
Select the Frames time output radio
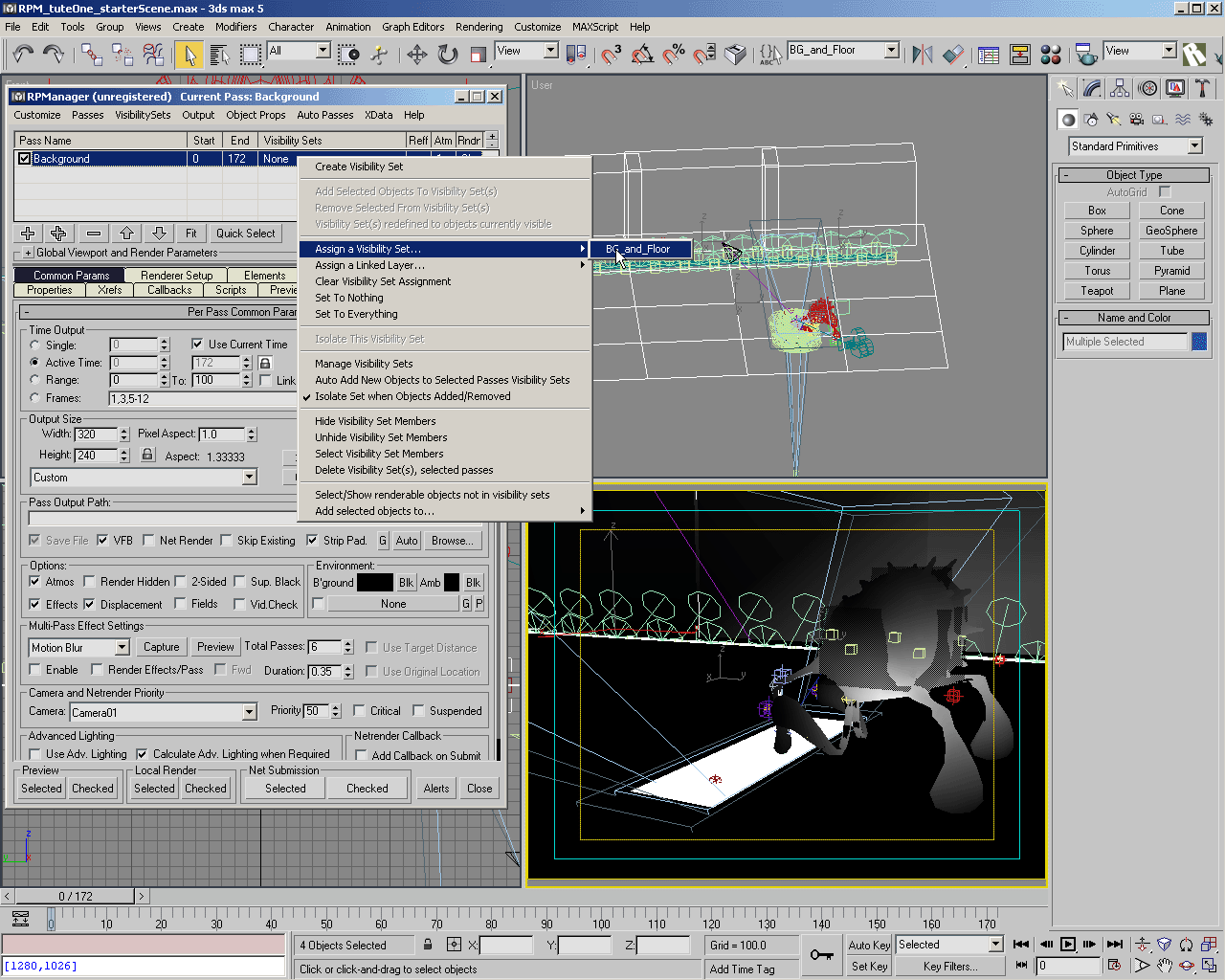click(x=34, y=398)
